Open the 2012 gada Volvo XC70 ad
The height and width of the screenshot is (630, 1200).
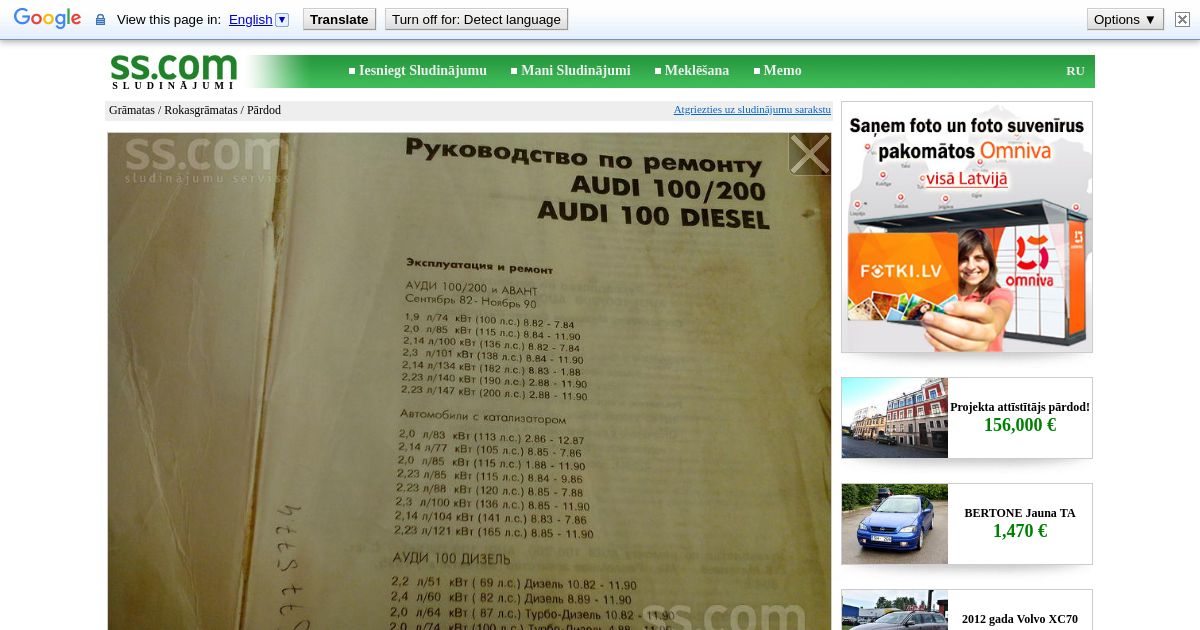(x=1020, y=619)
